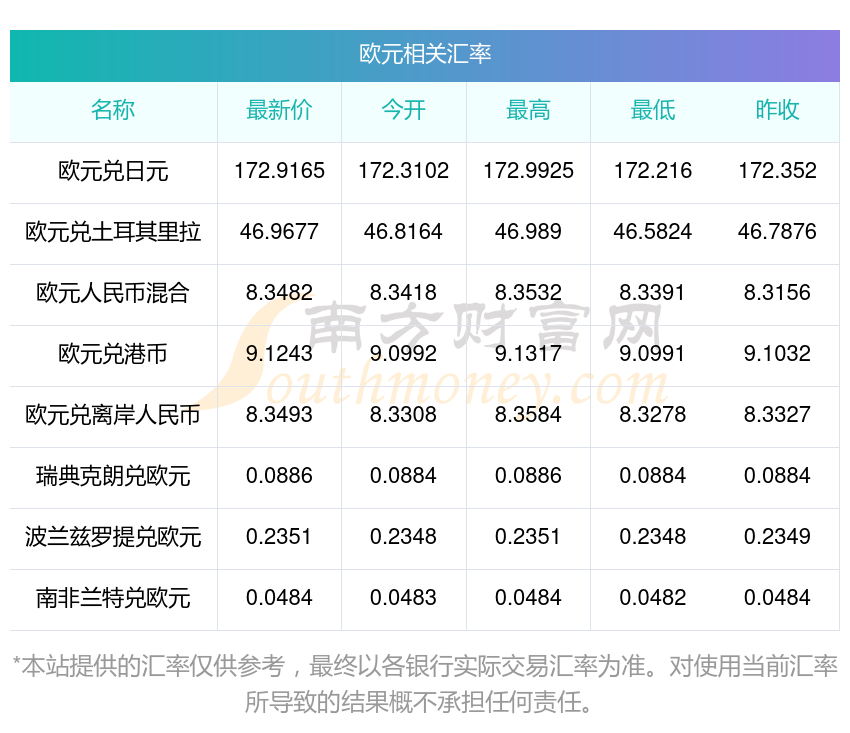The width and height of the screenshot is (850, 733).
Task: Select the value 8.3418
Action: pos(403,293)
